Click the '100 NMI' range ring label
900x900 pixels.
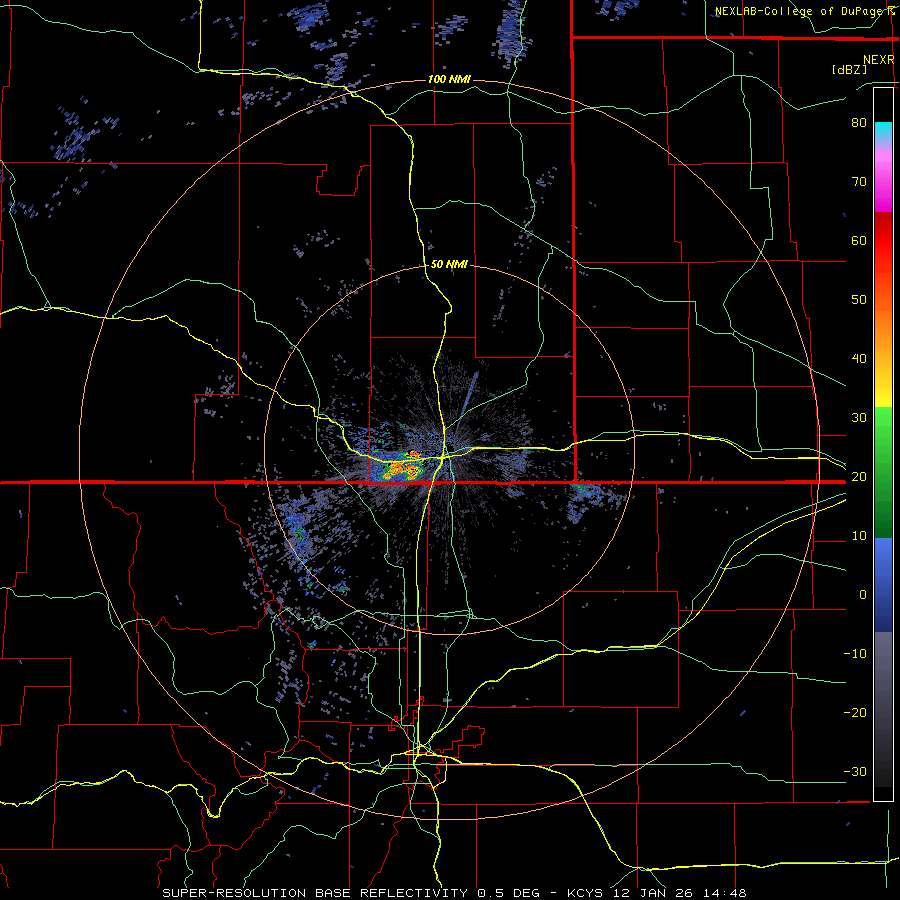point(449,79)
